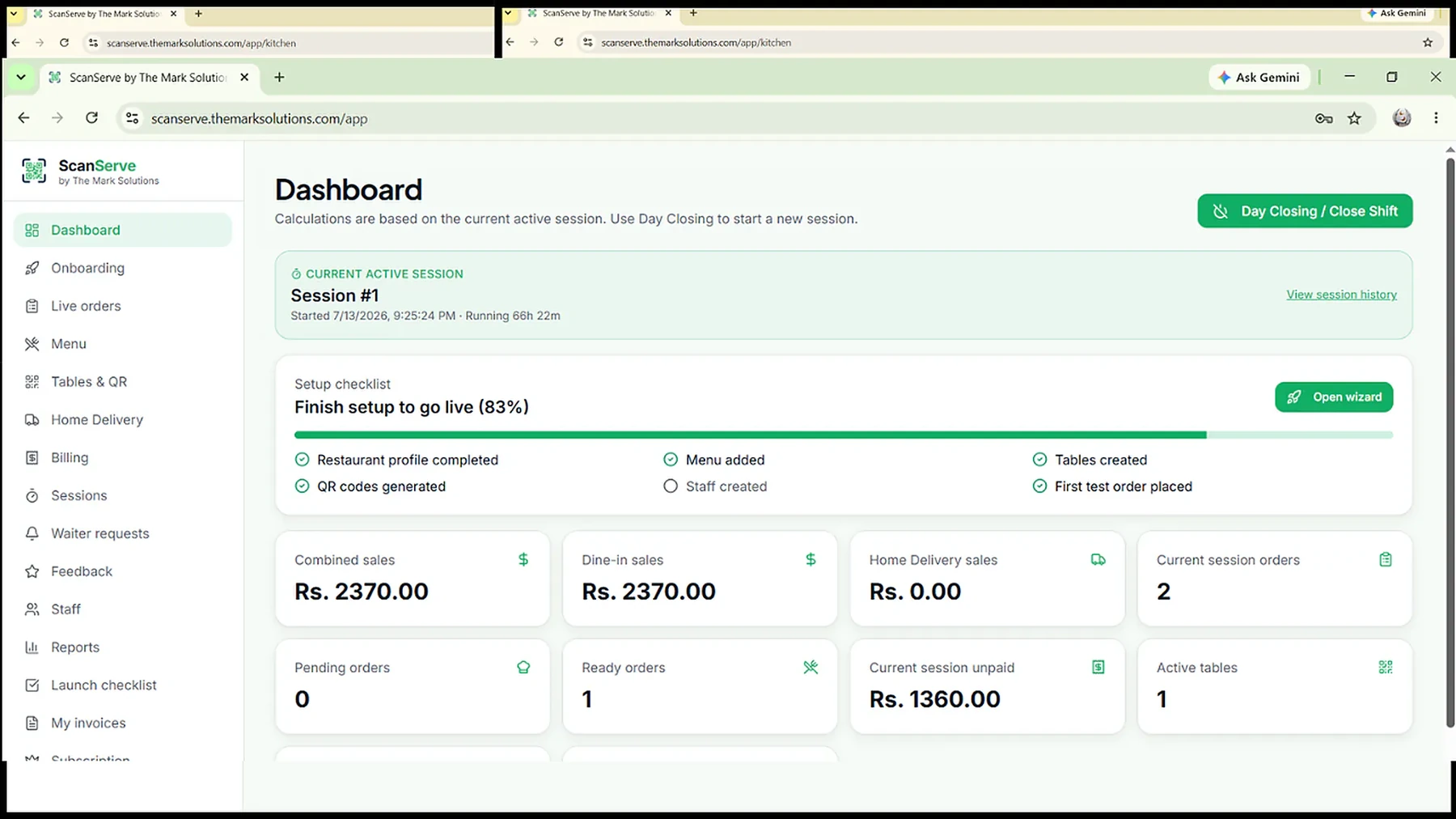
Task: Open the site information button in address bar
Action: (x=132, y=118)
